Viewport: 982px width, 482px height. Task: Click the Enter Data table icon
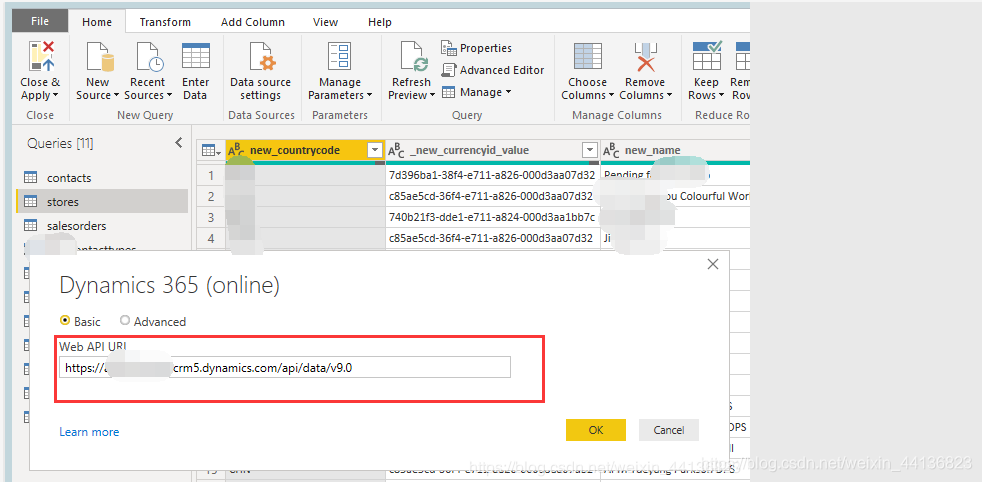(195, 56)
